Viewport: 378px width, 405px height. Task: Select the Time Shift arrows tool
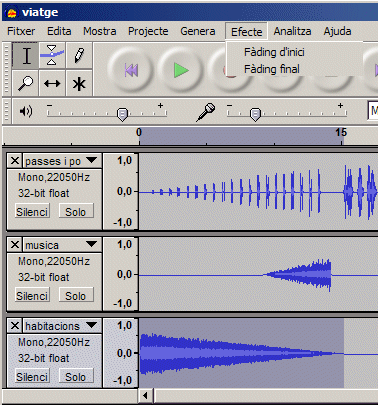(52, 83)
